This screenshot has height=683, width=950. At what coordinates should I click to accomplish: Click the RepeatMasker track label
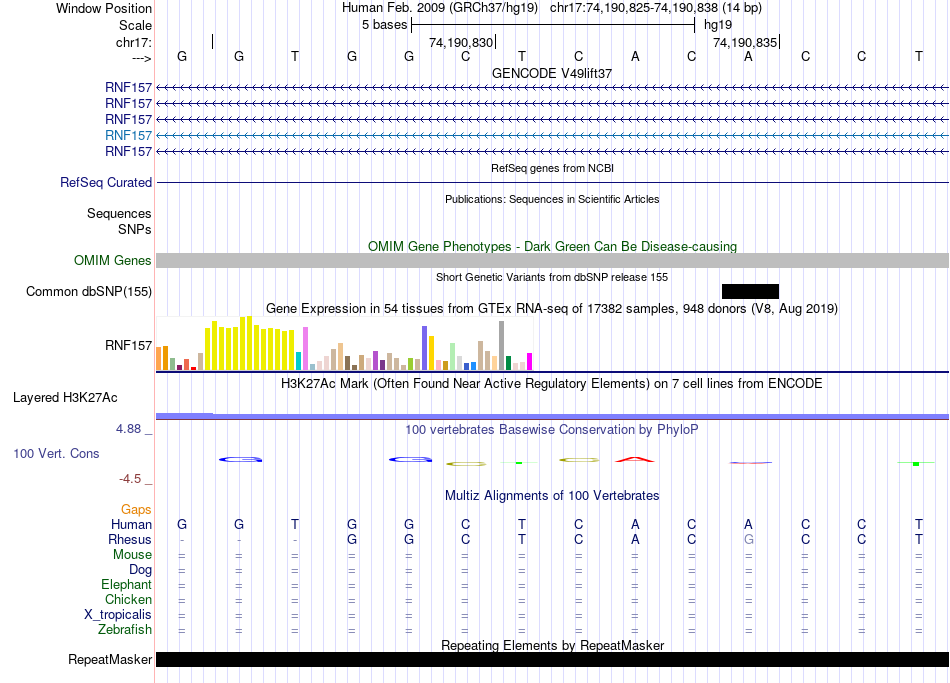coord(110,659)
